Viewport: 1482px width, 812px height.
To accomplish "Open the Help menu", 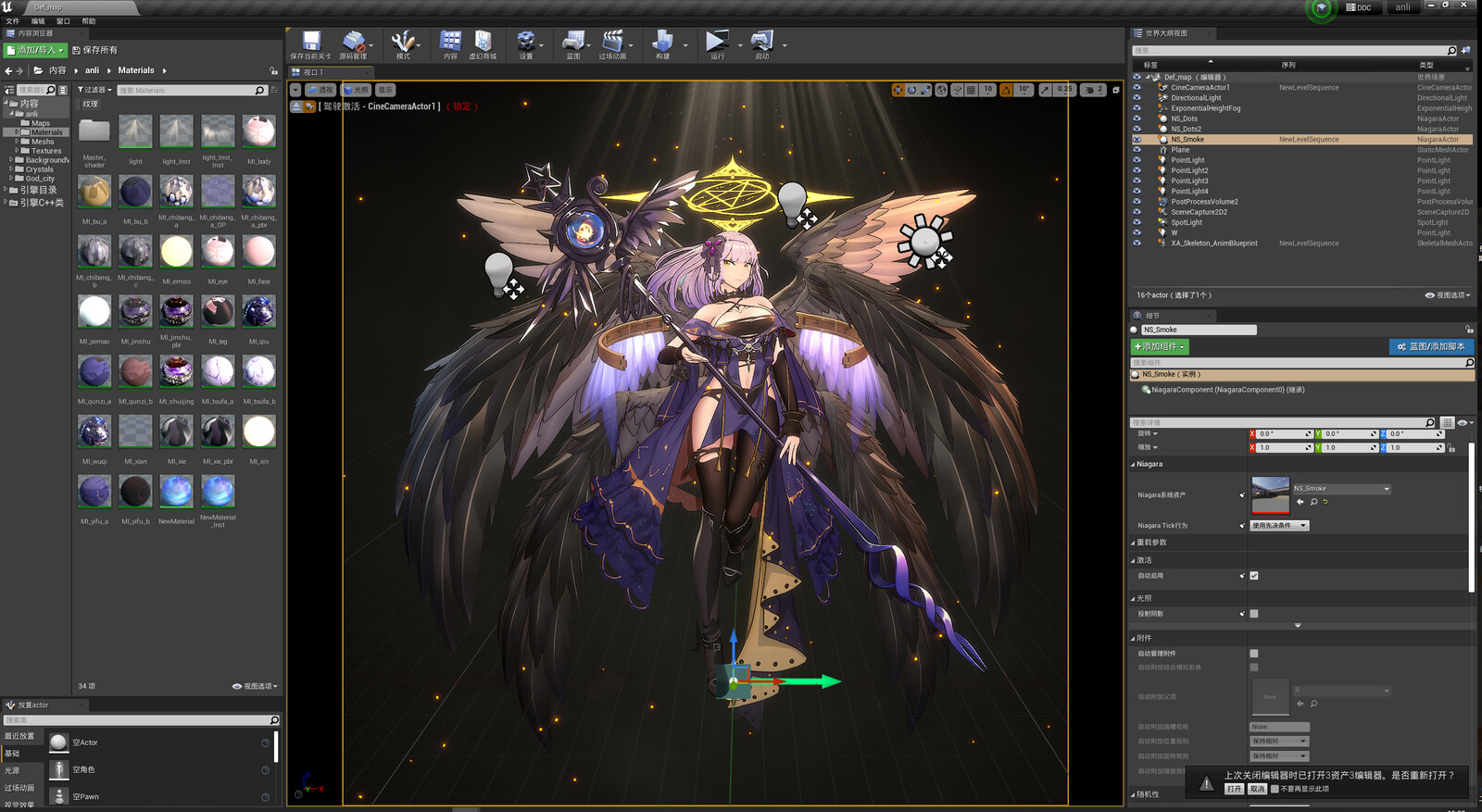I will (88, 21).
